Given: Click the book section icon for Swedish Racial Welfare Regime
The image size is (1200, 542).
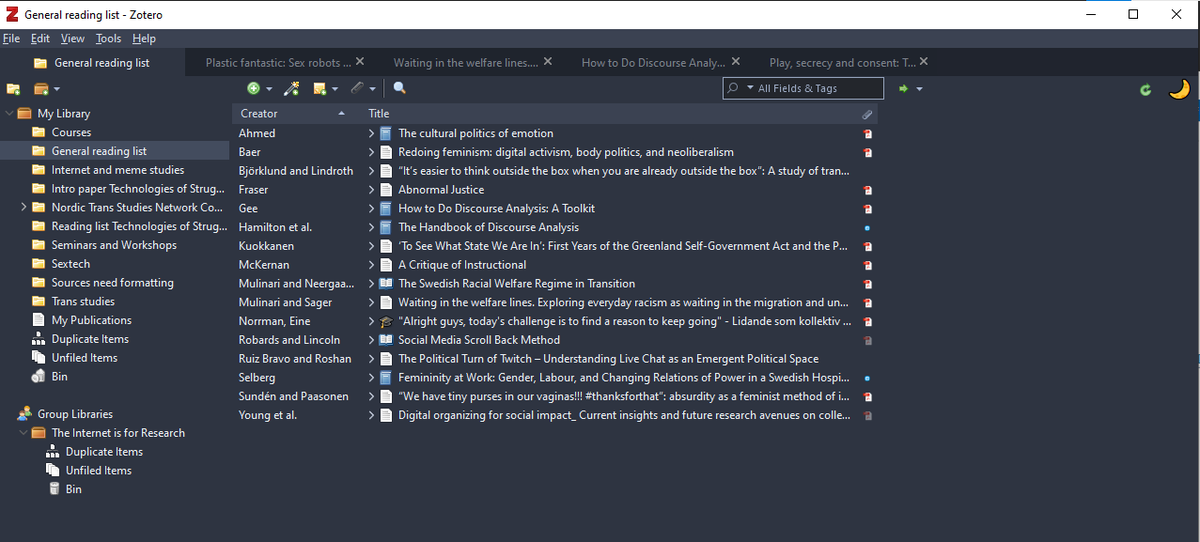Looking at the screenshot, I should pyautogui.click(x=386, y=283).
